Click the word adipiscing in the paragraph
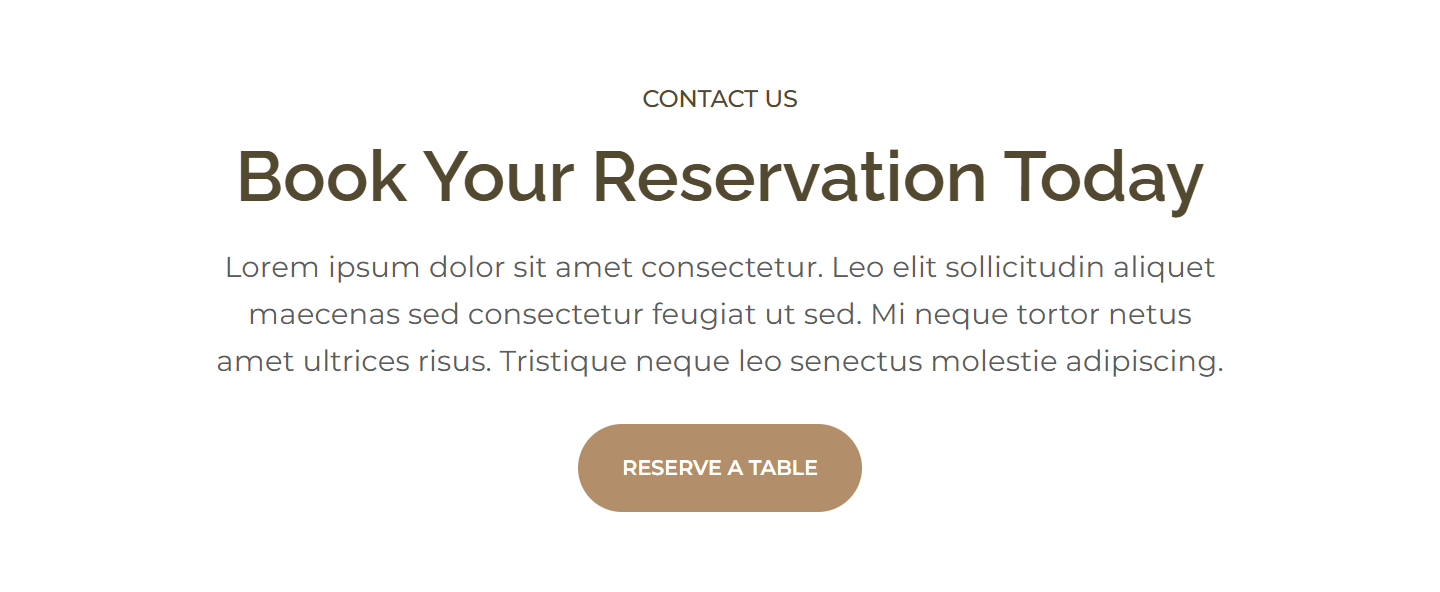Viewport: 1440px width, 592px height. (1144, 361)
